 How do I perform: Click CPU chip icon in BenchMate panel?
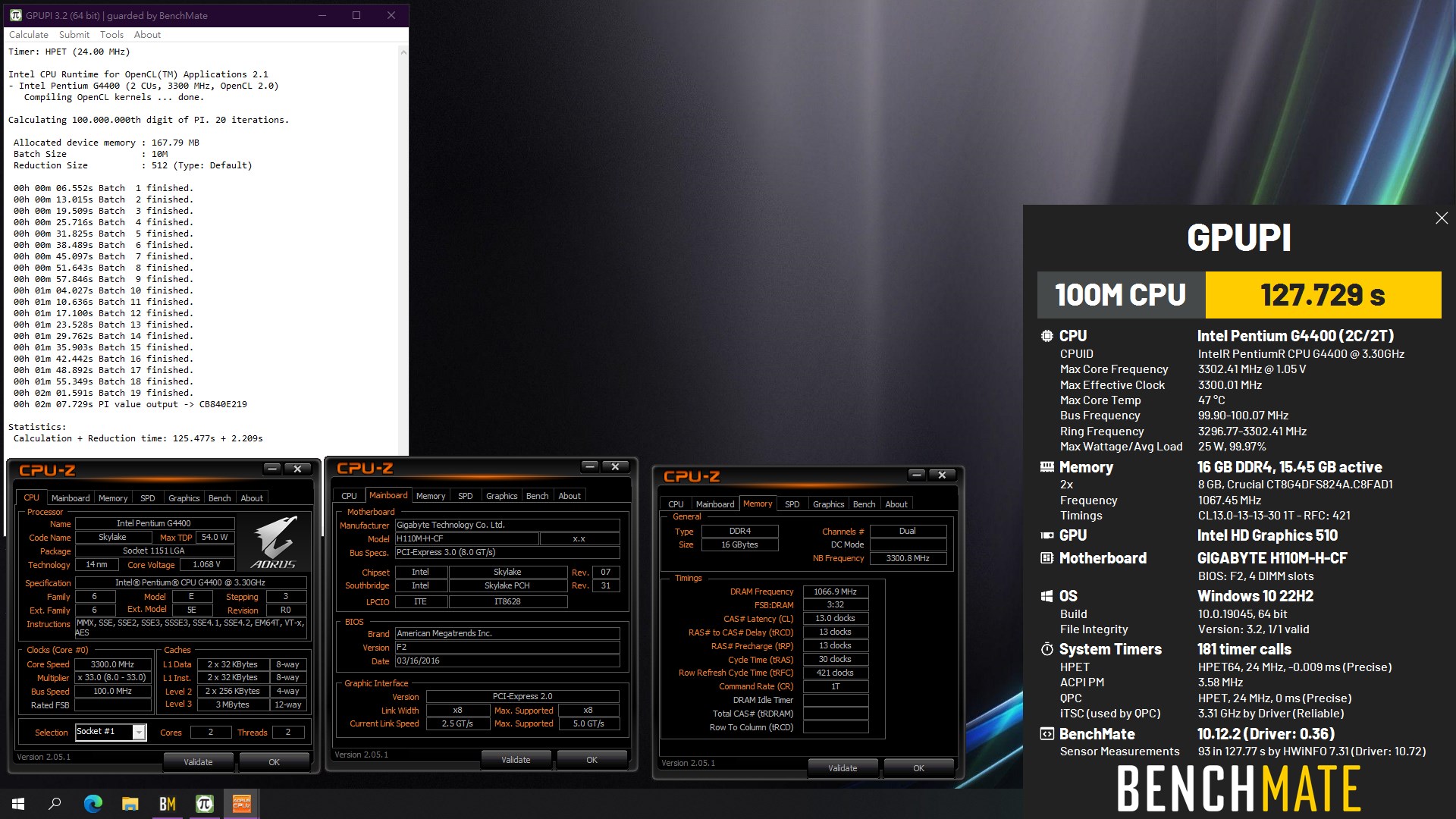click(1047, 336)
